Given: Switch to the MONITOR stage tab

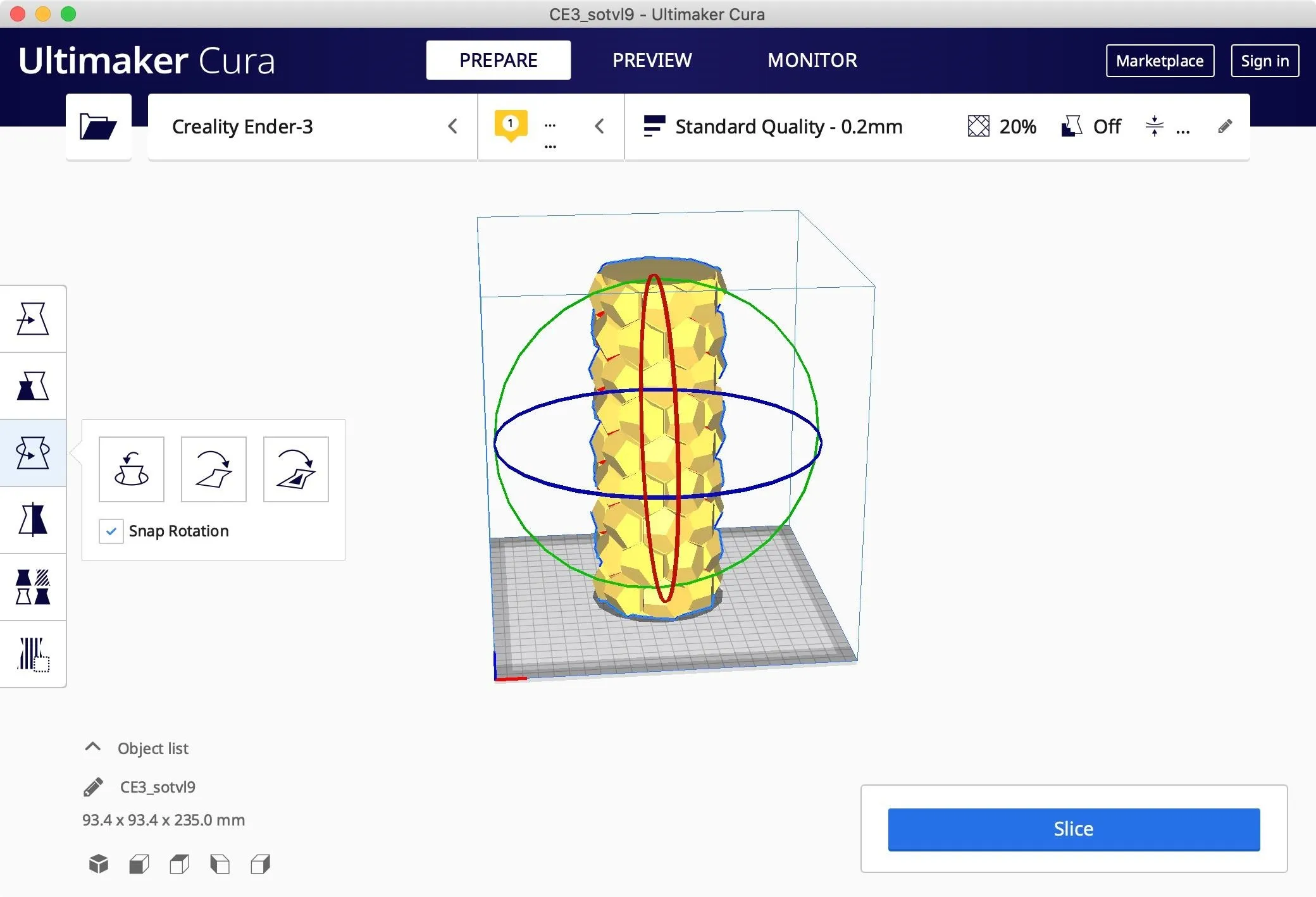Looking at the screenshot, I should 812,60.
